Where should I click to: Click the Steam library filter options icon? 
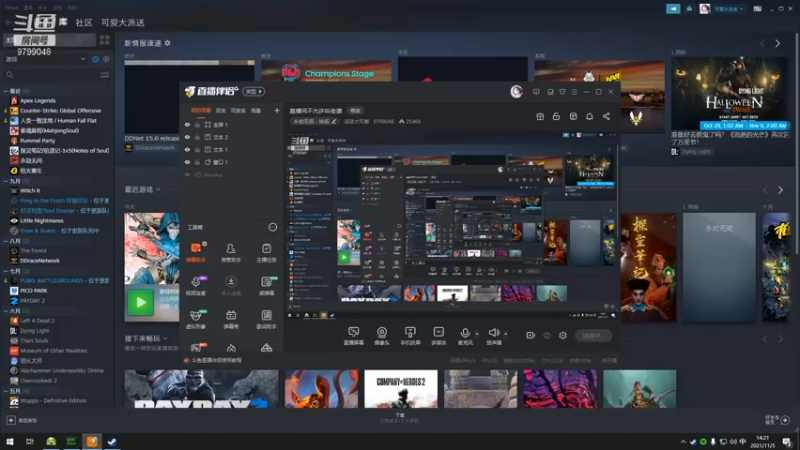105,75
